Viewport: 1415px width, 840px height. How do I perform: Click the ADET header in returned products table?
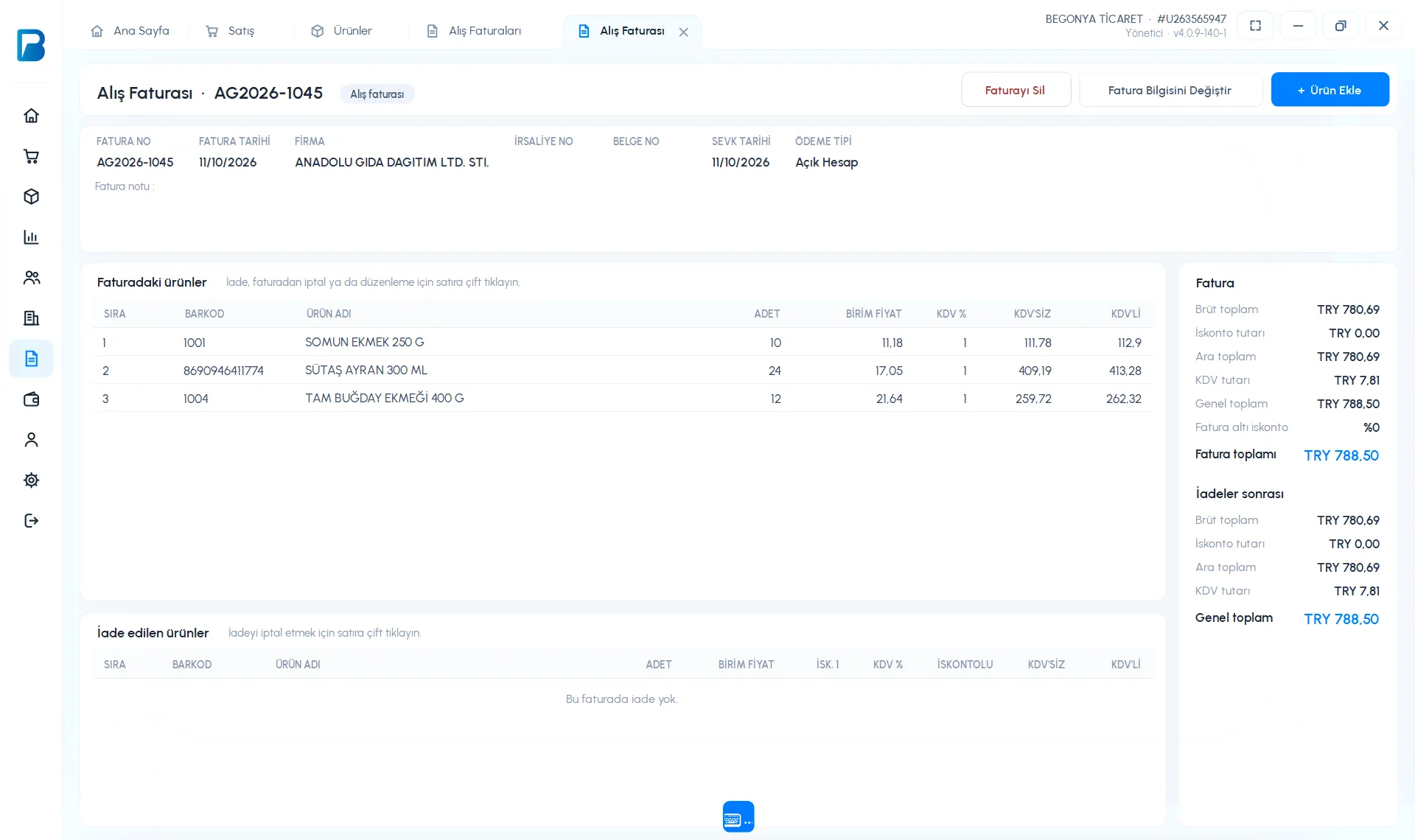(658, 665)
